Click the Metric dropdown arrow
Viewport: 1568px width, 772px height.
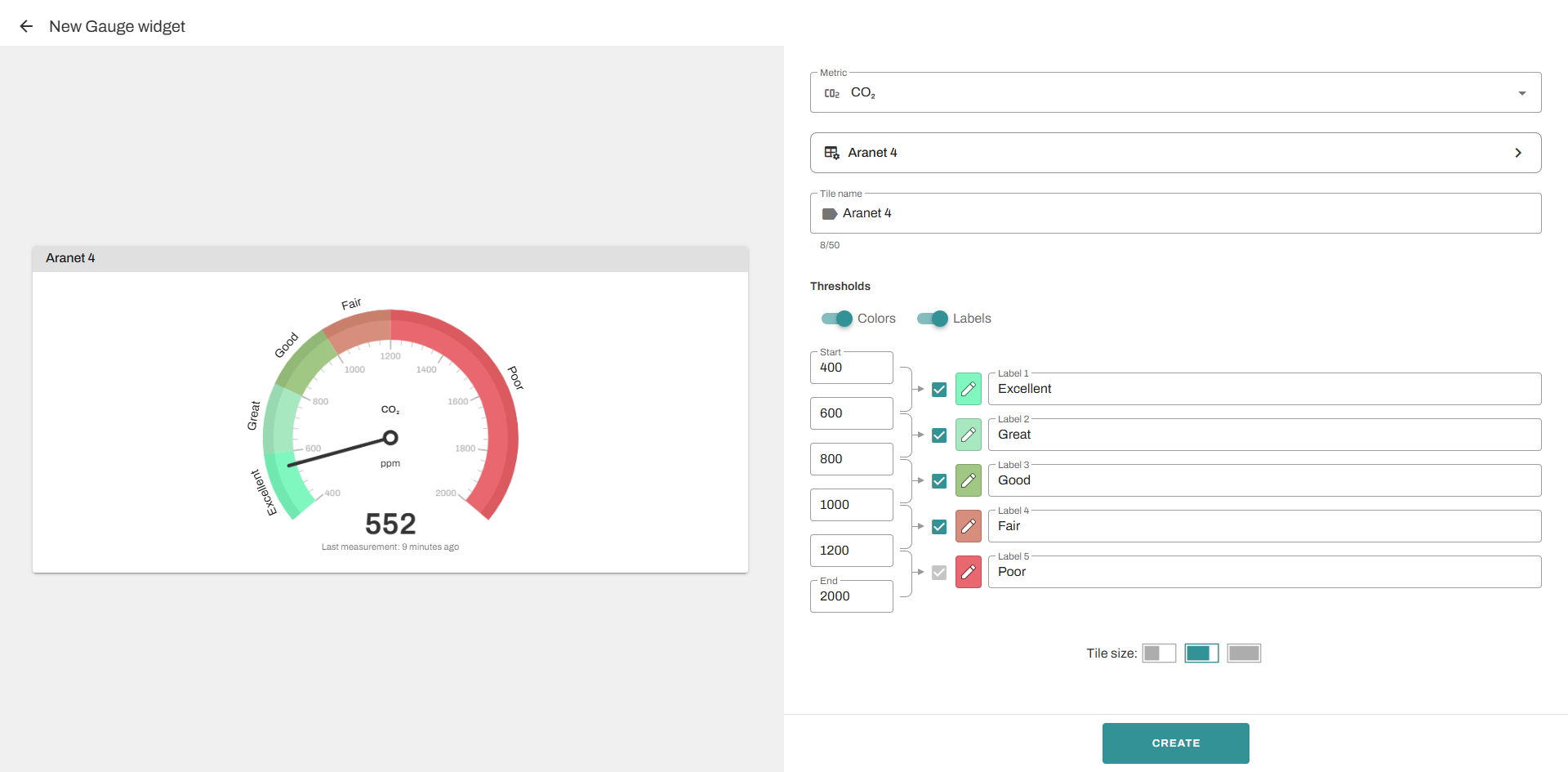coord(1521,93)
